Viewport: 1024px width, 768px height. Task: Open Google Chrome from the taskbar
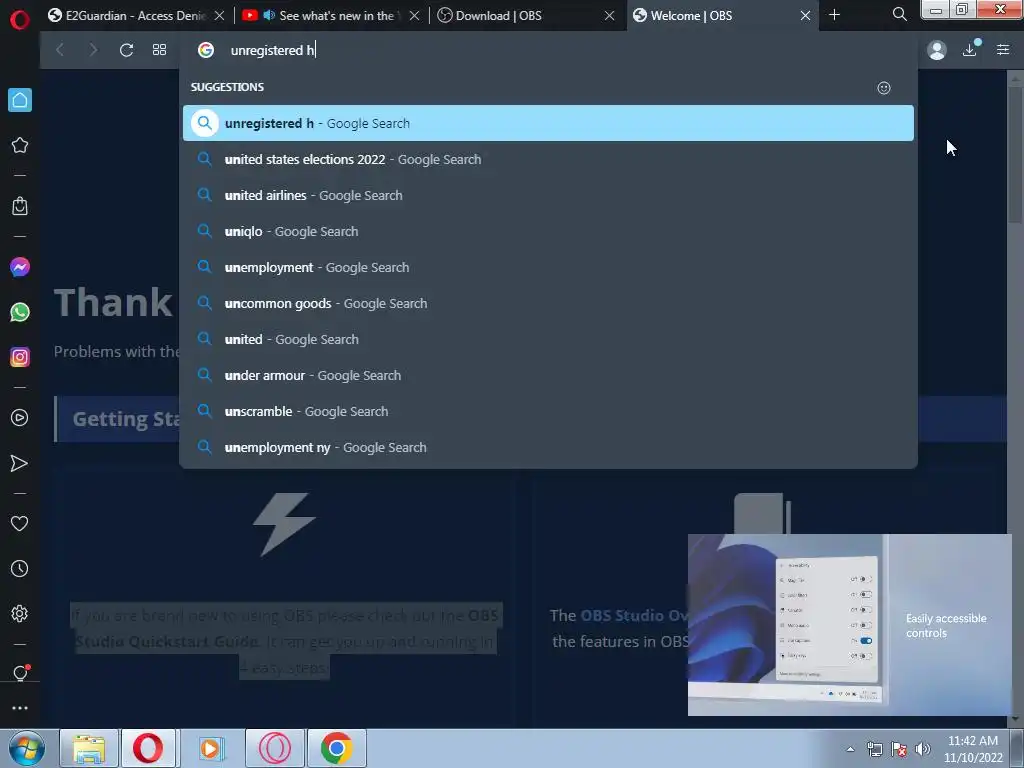pyautogui.click(x=336, y=748)
